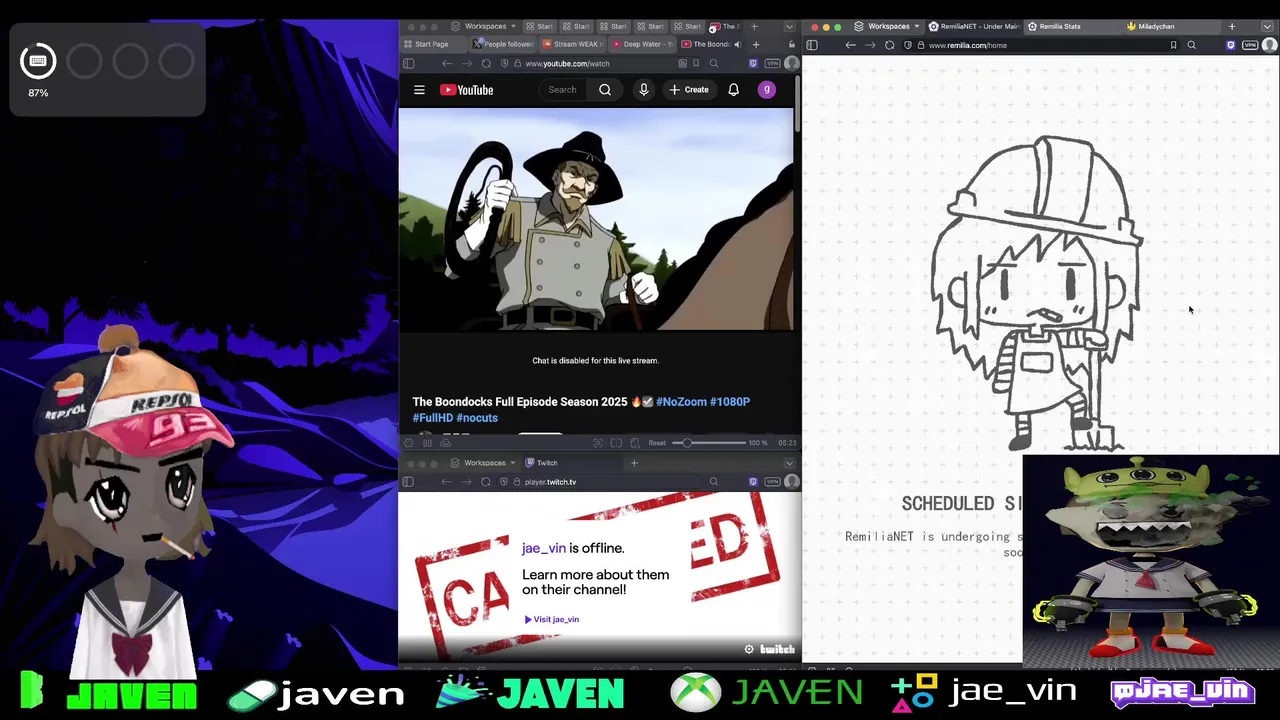1280x720 pixels.
Task: Toggle VPN badge in the YouTube window
Action: pyautogui.click(x=772, y=64)
